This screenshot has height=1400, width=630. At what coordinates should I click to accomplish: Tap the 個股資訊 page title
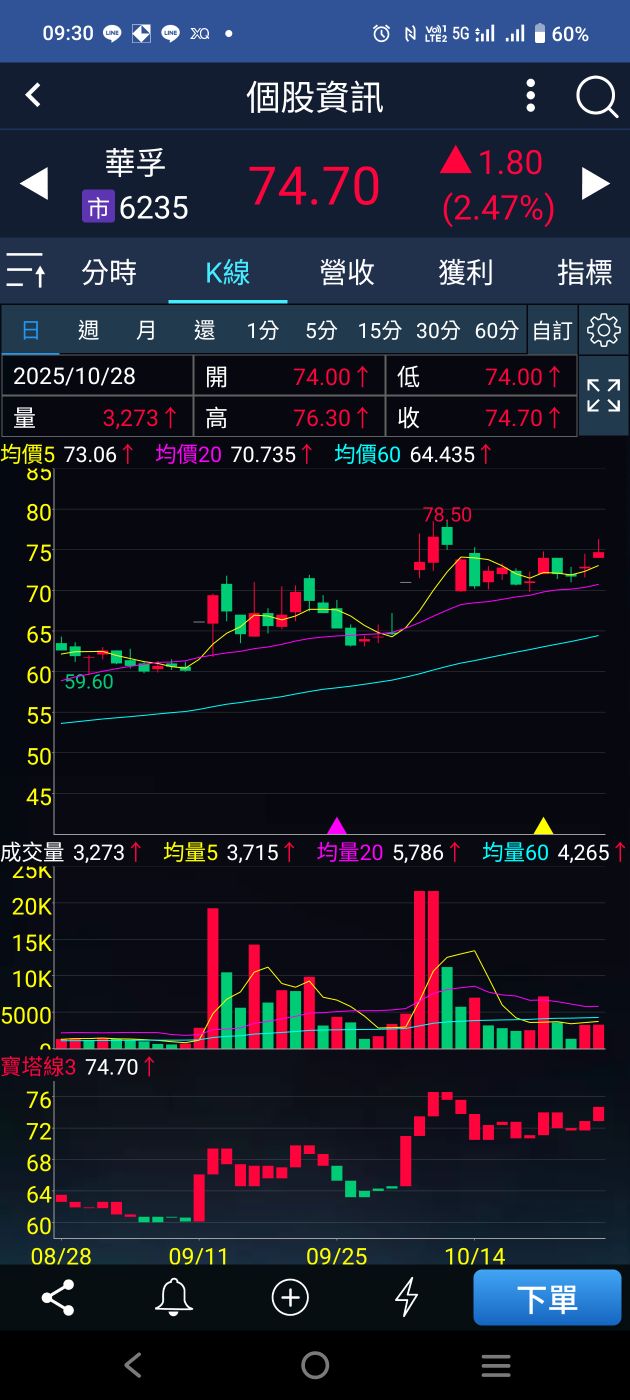315,98
